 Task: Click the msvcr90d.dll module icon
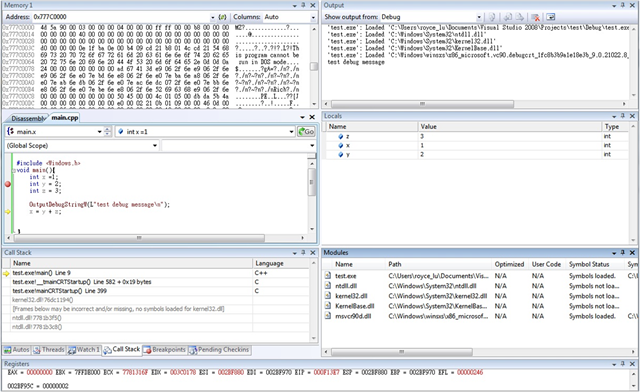(328, 316)
